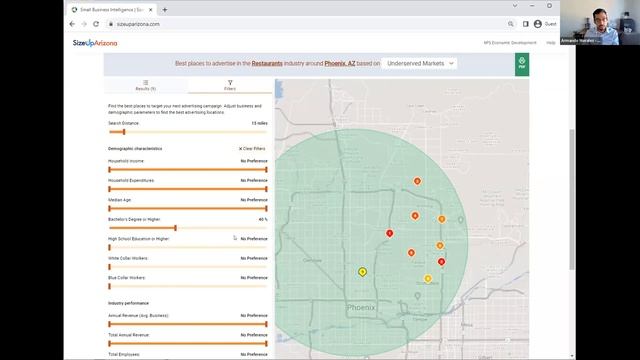
Task: Click the Household Income slider track
Action: pyautogui.click(x=188, y=169)
